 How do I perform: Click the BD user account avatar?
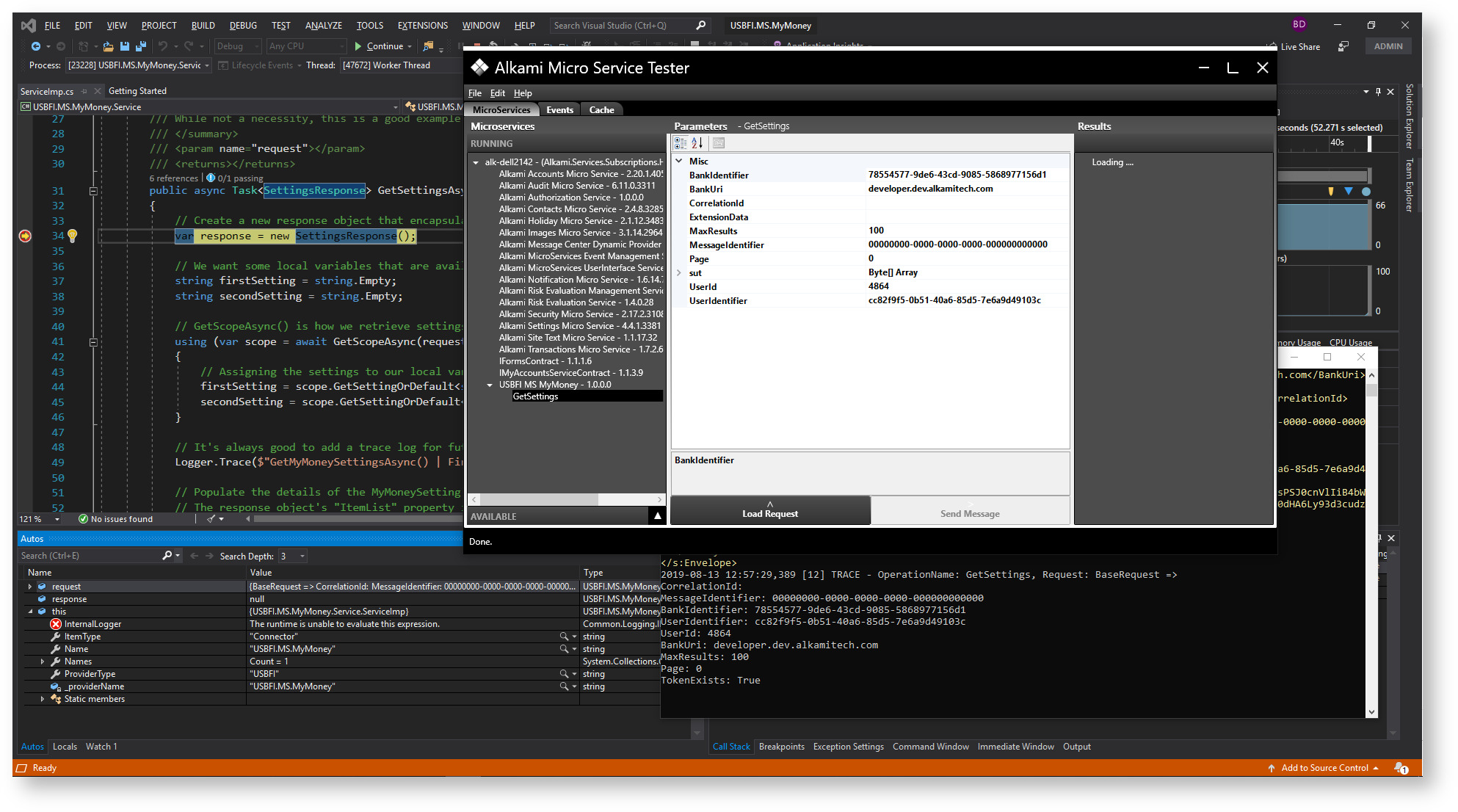(1299, 24)
